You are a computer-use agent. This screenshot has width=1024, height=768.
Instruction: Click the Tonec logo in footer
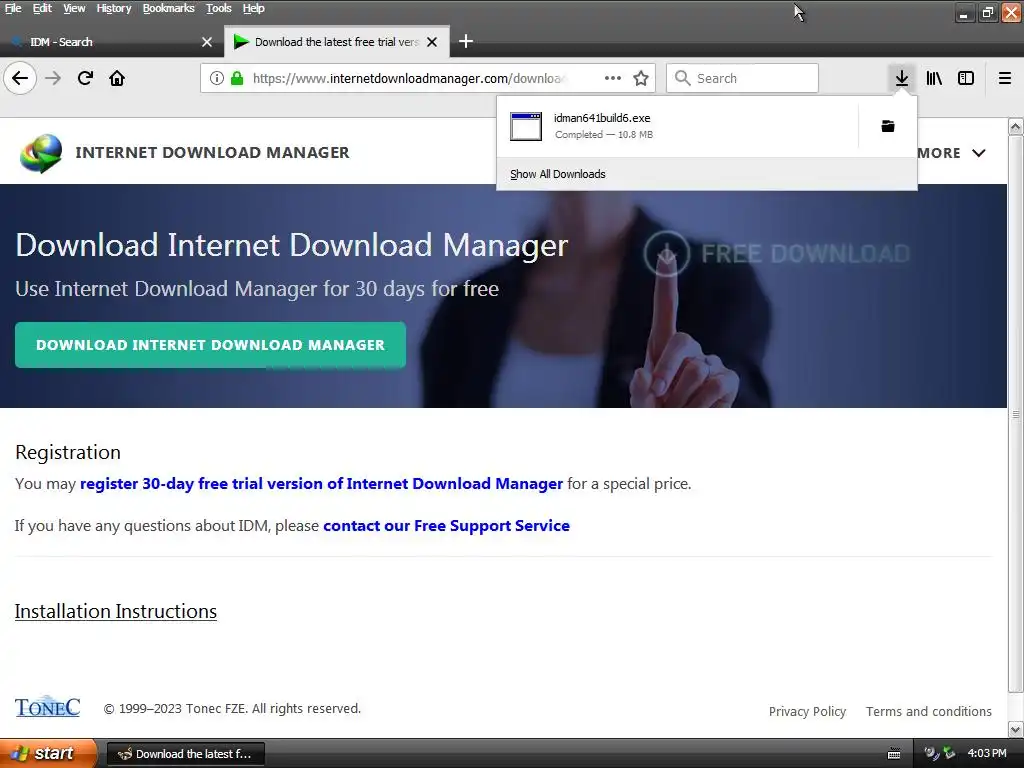[x=47, y=707]
